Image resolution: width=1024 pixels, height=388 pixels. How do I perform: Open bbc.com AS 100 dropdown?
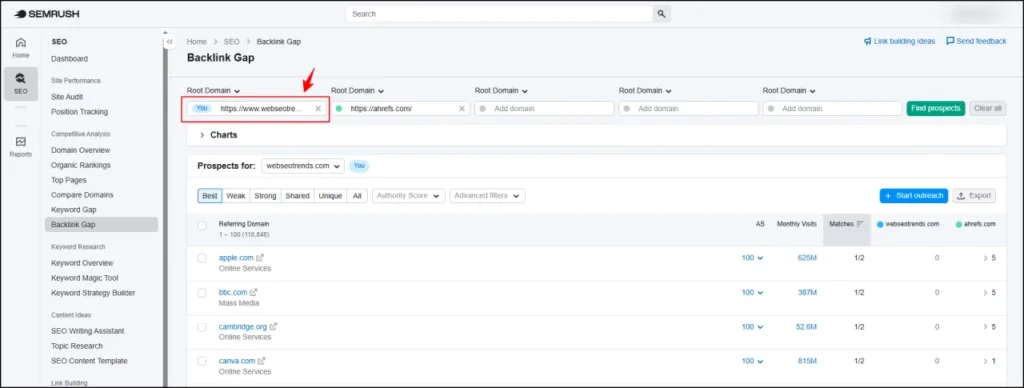(752, 293)
